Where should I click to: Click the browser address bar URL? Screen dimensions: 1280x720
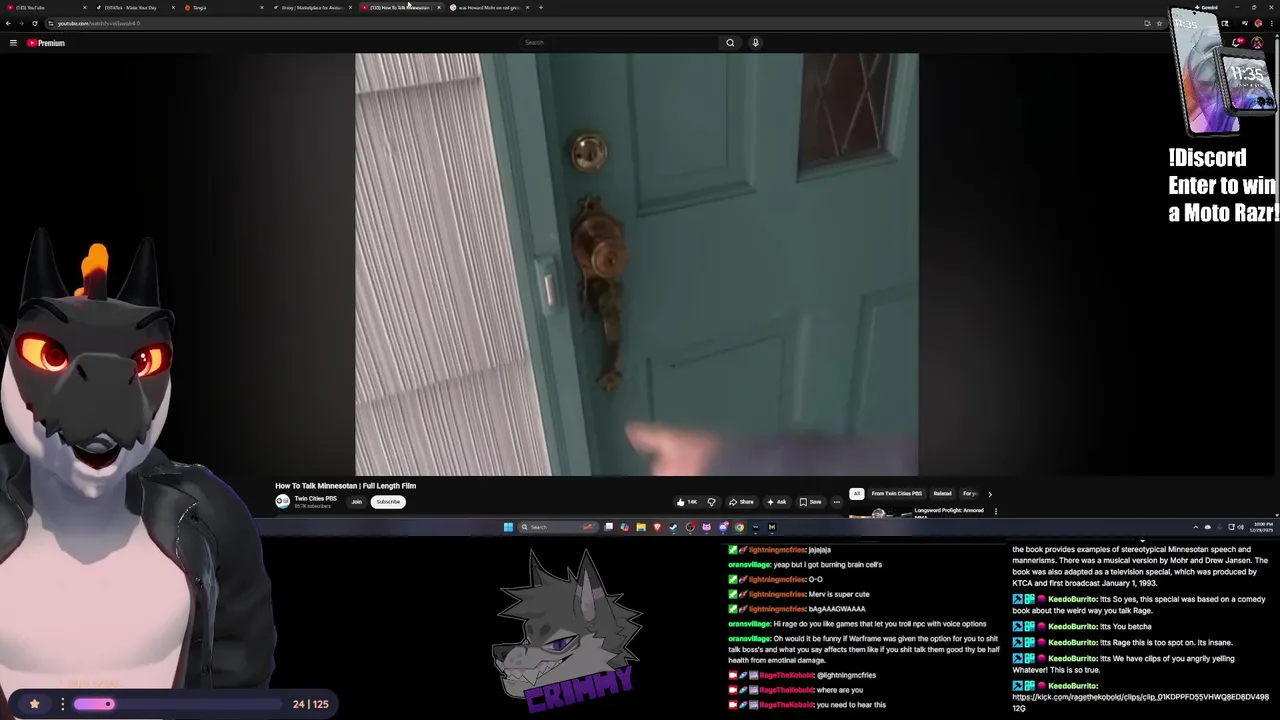[x=99, y=23]
